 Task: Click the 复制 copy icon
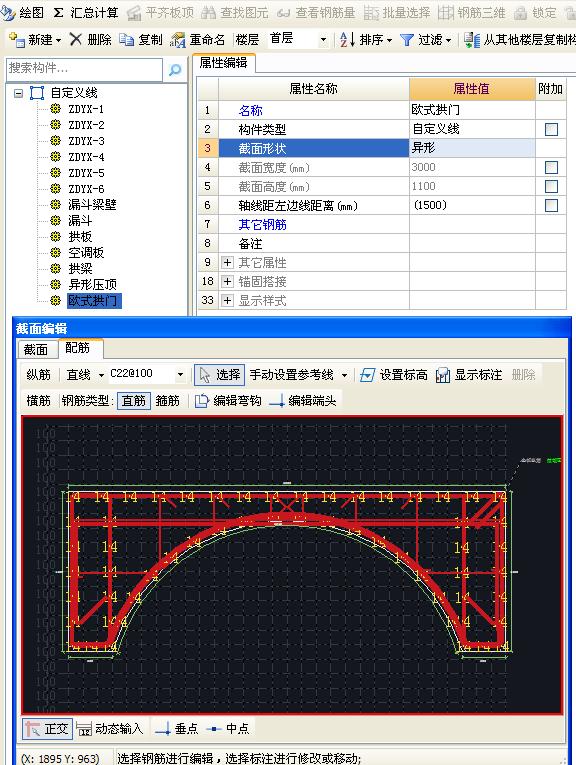[x=126, y=40]
